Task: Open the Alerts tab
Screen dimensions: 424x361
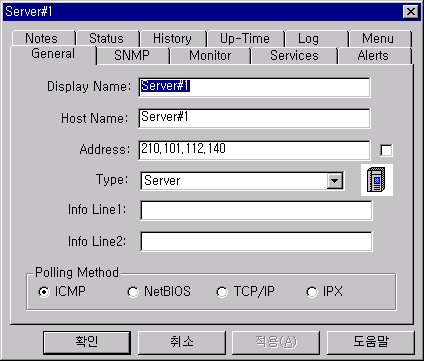Action: click(375, 56)
